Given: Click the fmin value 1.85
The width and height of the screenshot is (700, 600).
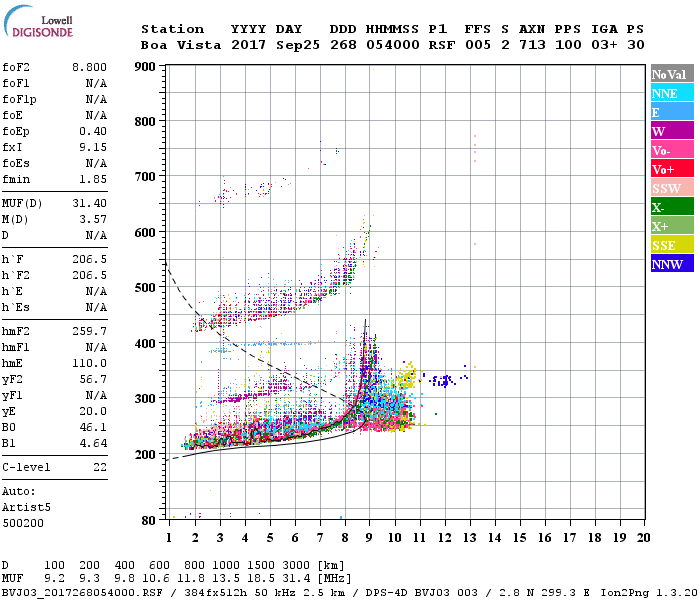Looking at the screenshot, I should [x=93, y=179].
